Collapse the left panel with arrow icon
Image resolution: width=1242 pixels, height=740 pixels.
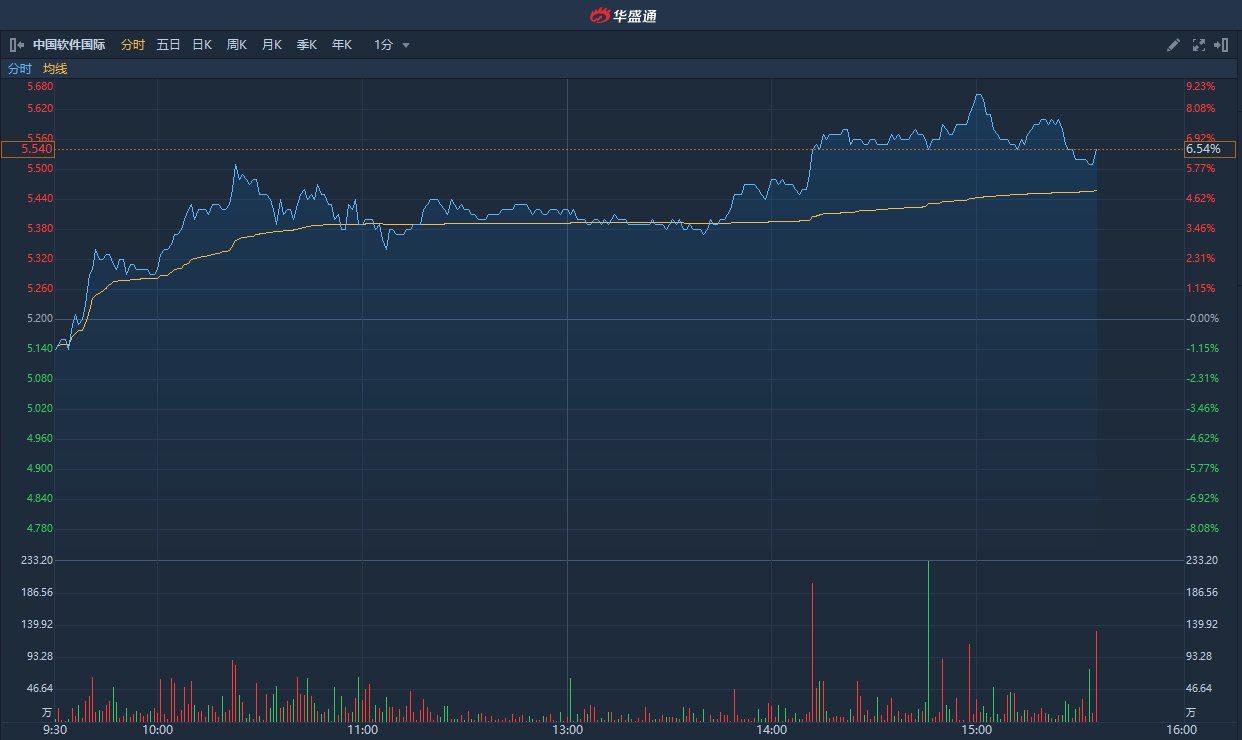[x=16, y=45]
